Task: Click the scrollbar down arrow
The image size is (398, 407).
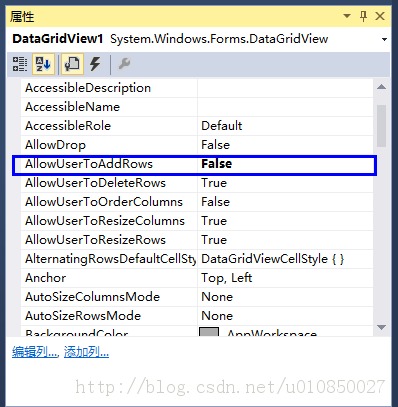Action: coord(382,327)
